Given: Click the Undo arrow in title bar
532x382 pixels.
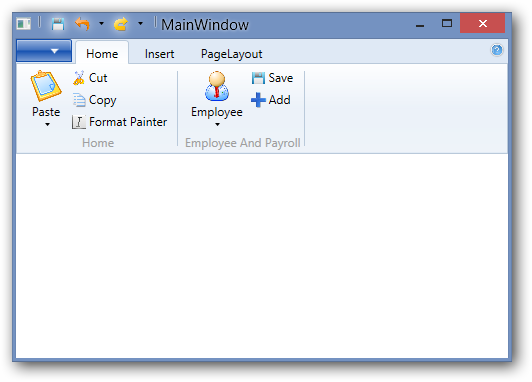Looking at the screenshot, I should (x=82, y=24).
